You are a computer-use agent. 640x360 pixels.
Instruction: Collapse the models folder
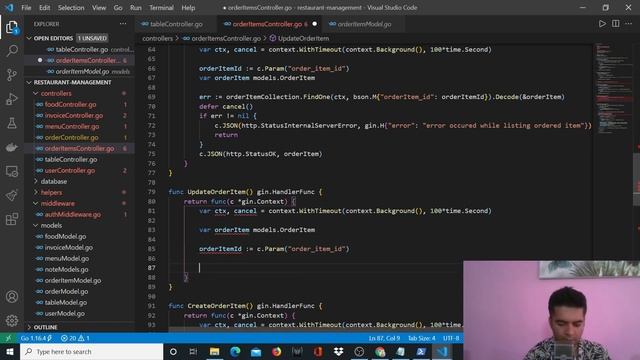click(x=36, y=225)
